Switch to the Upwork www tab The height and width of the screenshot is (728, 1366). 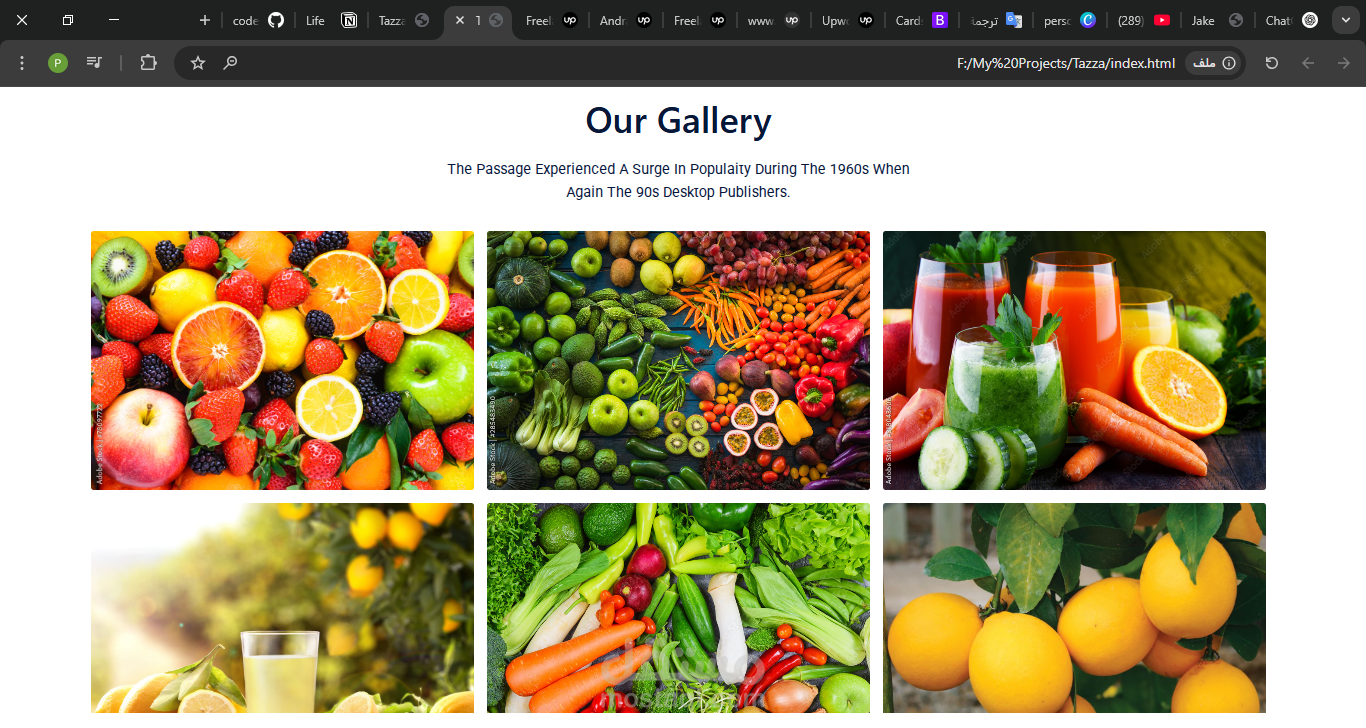pyautogui.click(x=773, y=20)
